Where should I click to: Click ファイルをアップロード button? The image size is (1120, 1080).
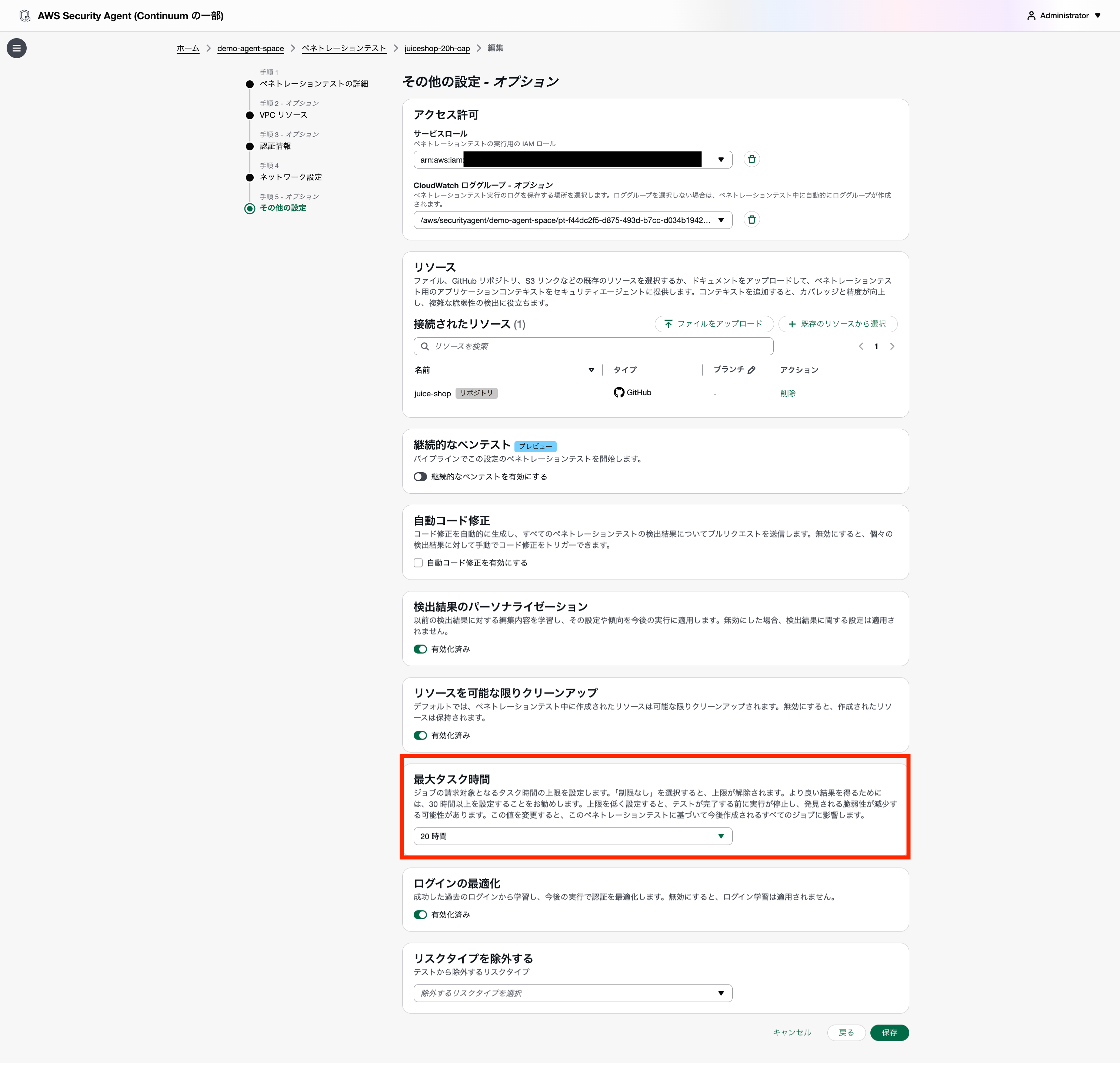pos(714,324)
